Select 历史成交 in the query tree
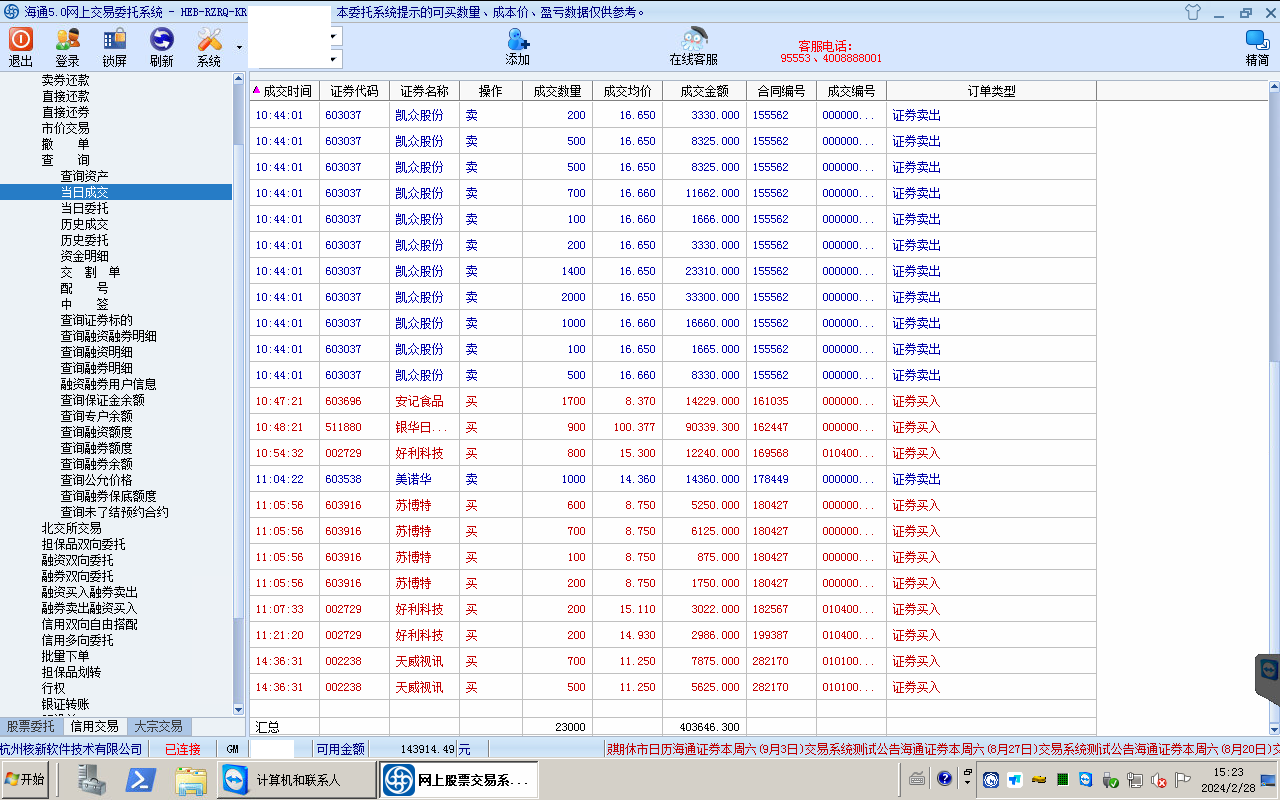Screen dimensions: 1280x800 [x=85, y=224]
